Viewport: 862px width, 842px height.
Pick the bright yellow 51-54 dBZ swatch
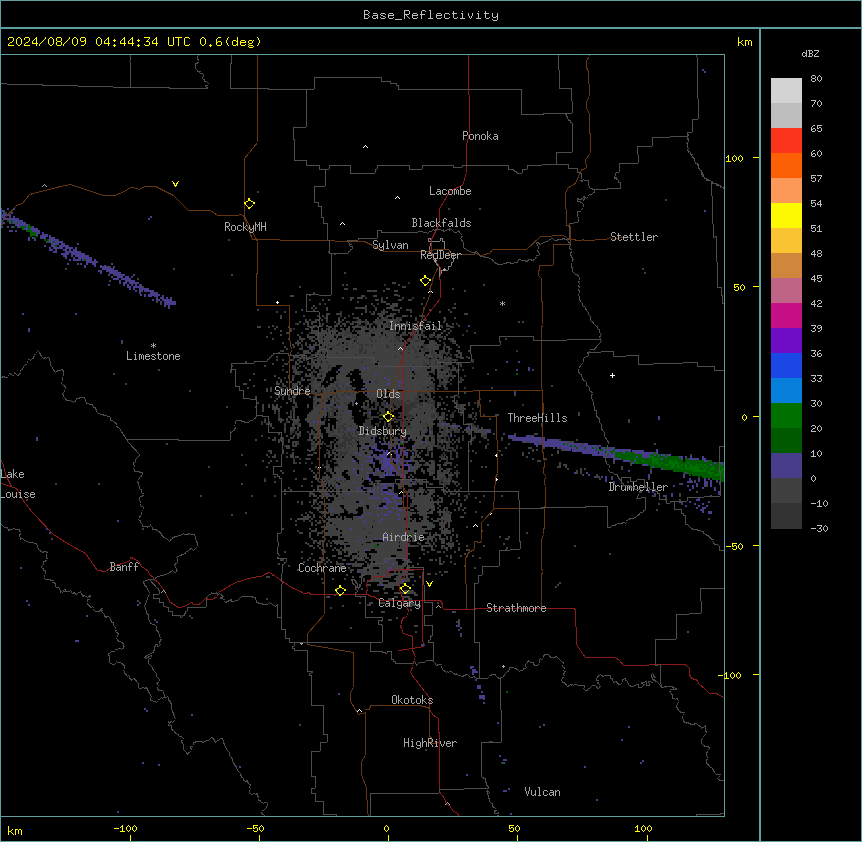[x=786, y=215]
